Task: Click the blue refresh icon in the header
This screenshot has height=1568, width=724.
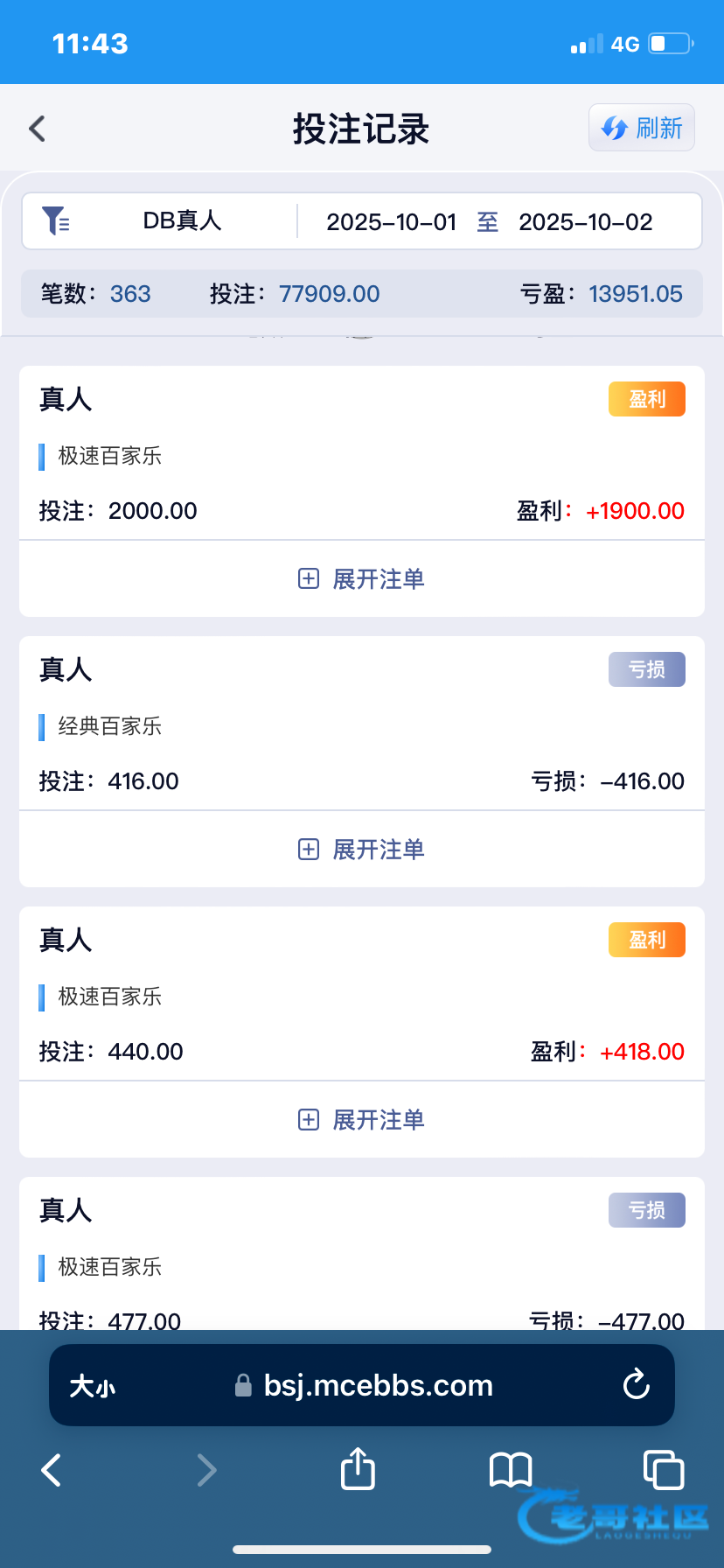Action: point(615,129)
